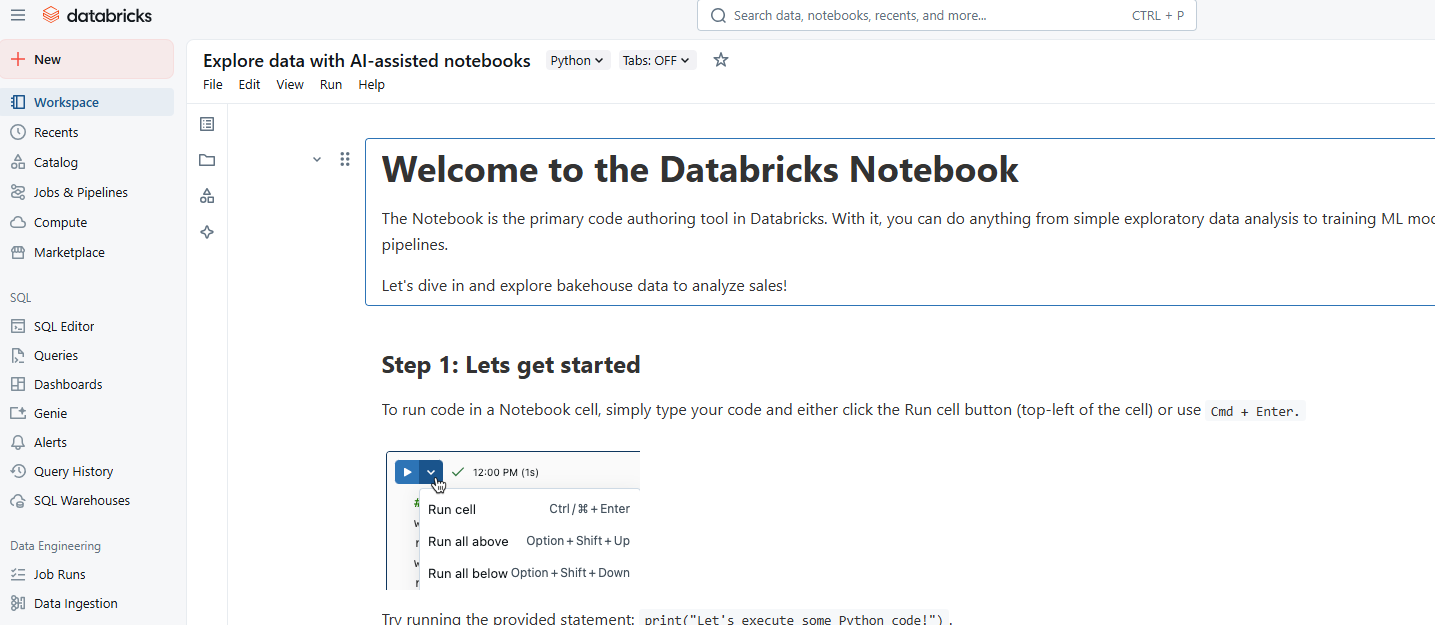
Task: Open the Data Ingestion page
Action: tap(73, 603)
